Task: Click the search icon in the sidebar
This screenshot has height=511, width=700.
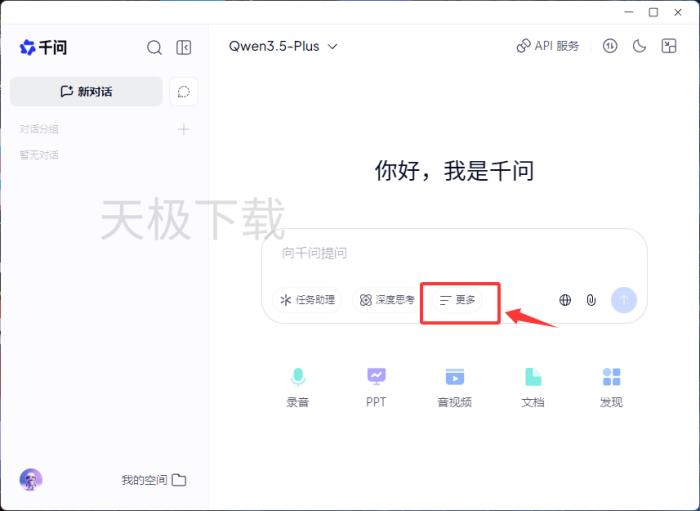Action: (154, 47)
